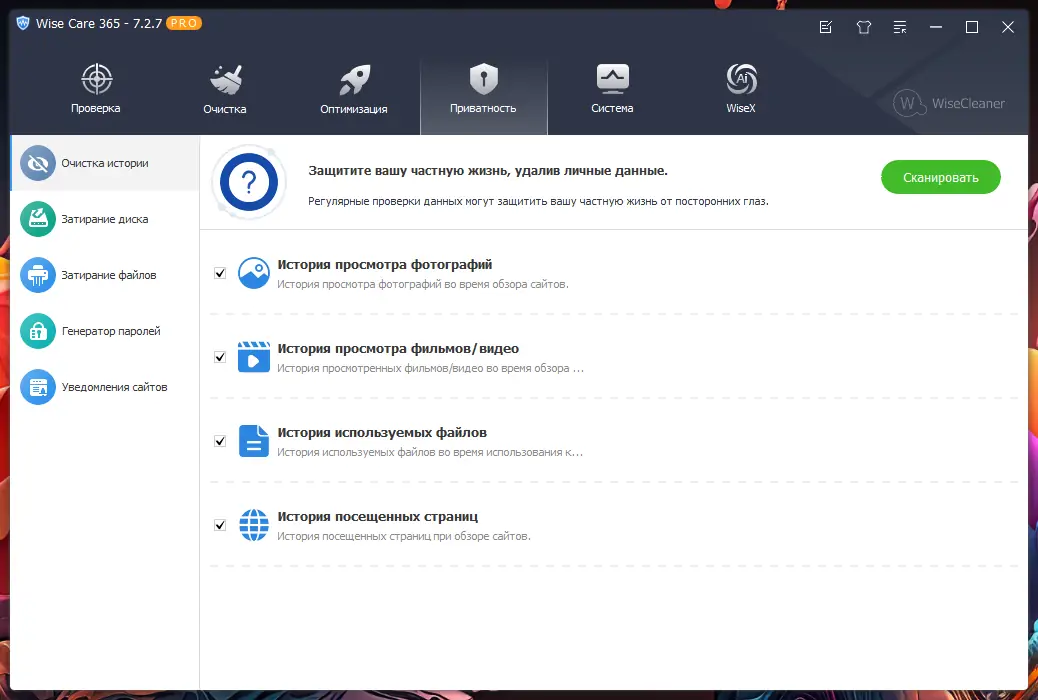Click the photo history picture icon

(x=253, y=272)
